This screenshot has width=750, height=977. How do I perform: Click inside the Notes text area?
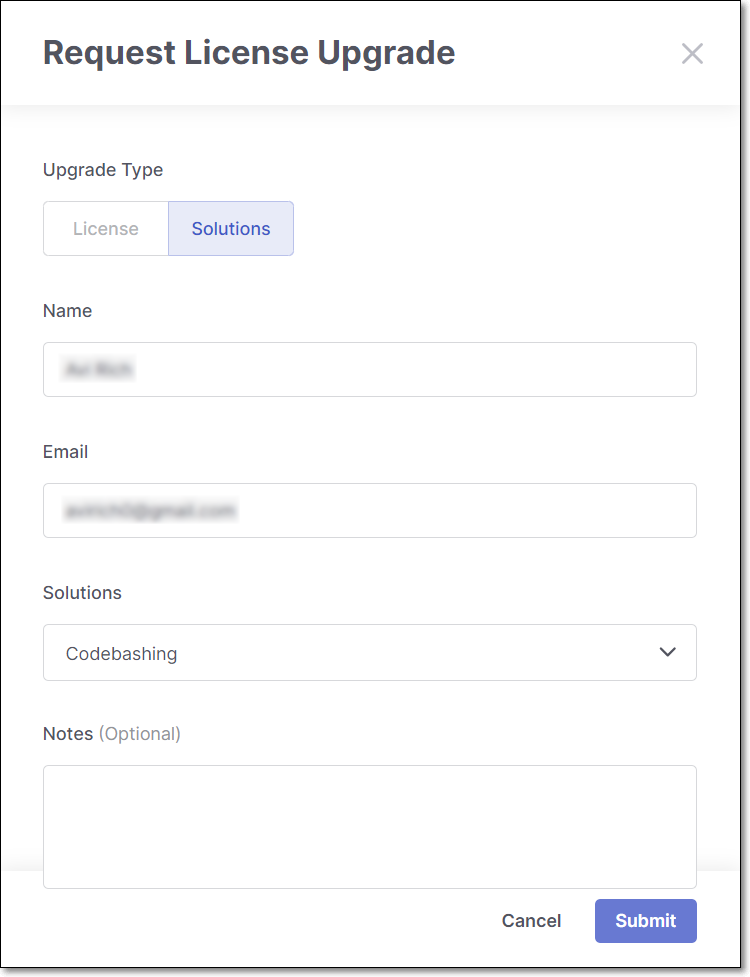[x=370, y=826]
